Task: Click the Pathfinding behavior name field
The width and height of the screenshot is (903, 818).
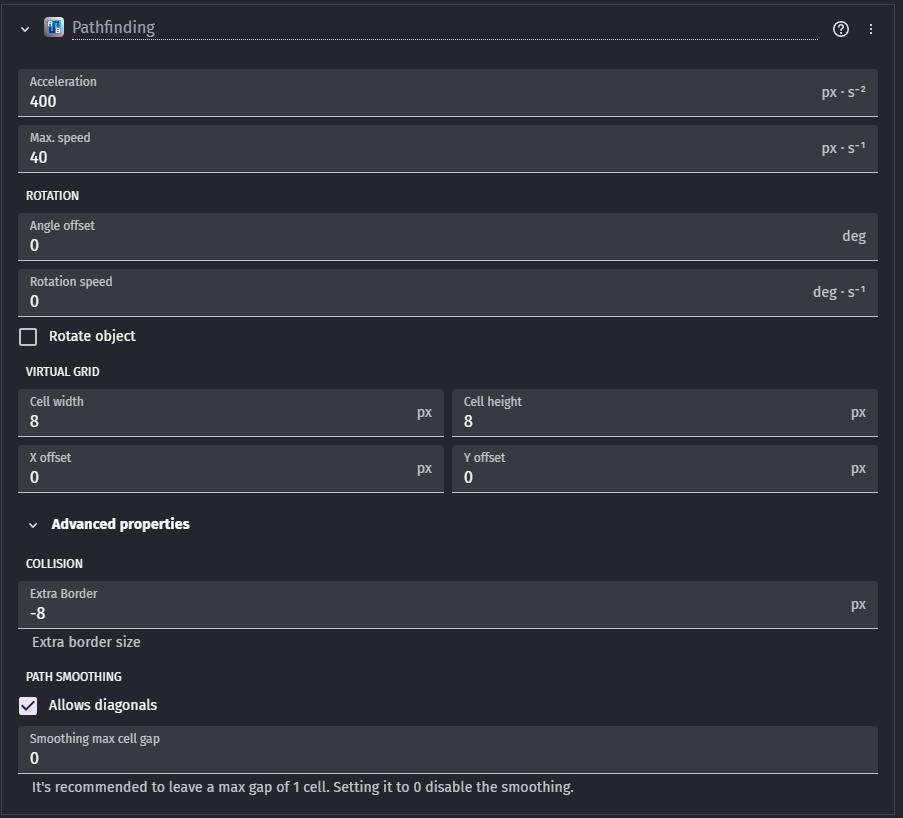Action: pyautogui.click(x=440, y=28)
